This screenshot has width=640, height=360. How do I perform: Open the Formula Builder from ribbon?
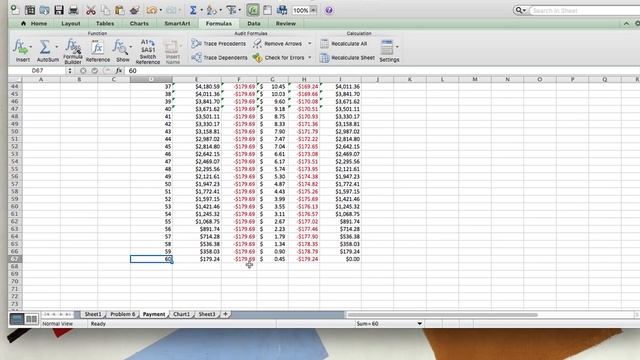click(73, 51)
